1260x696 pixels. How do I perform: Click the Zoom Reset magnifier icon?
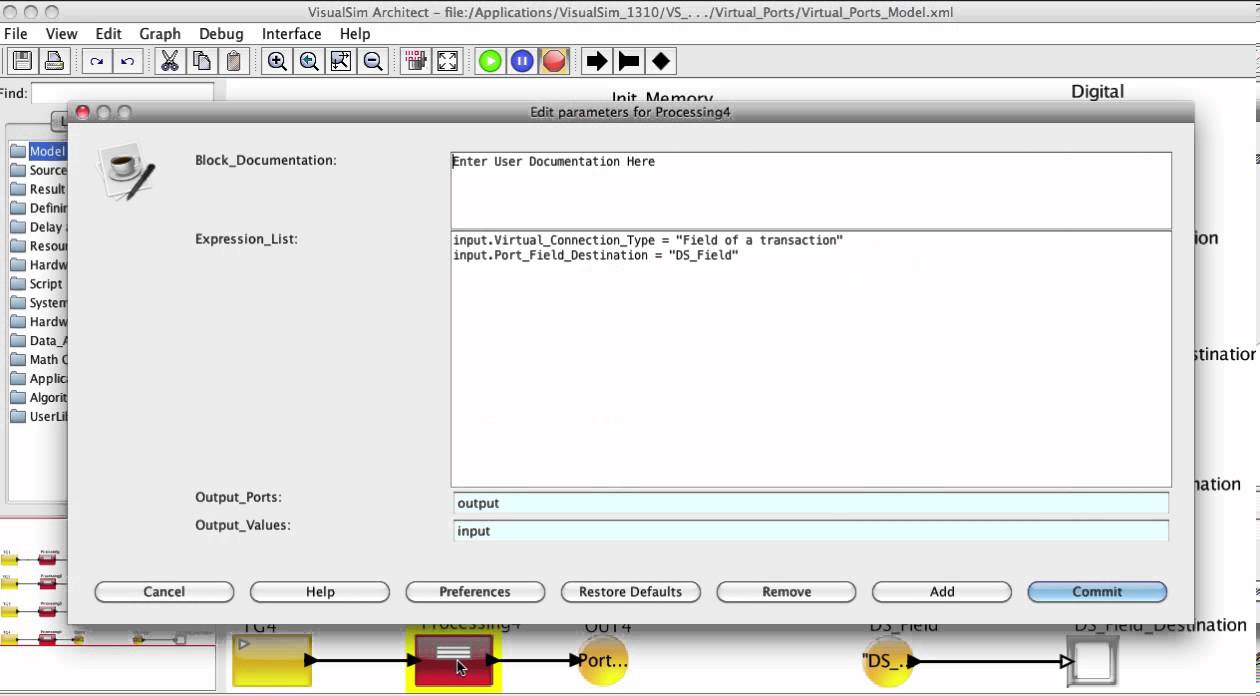[x=309, y=61]
